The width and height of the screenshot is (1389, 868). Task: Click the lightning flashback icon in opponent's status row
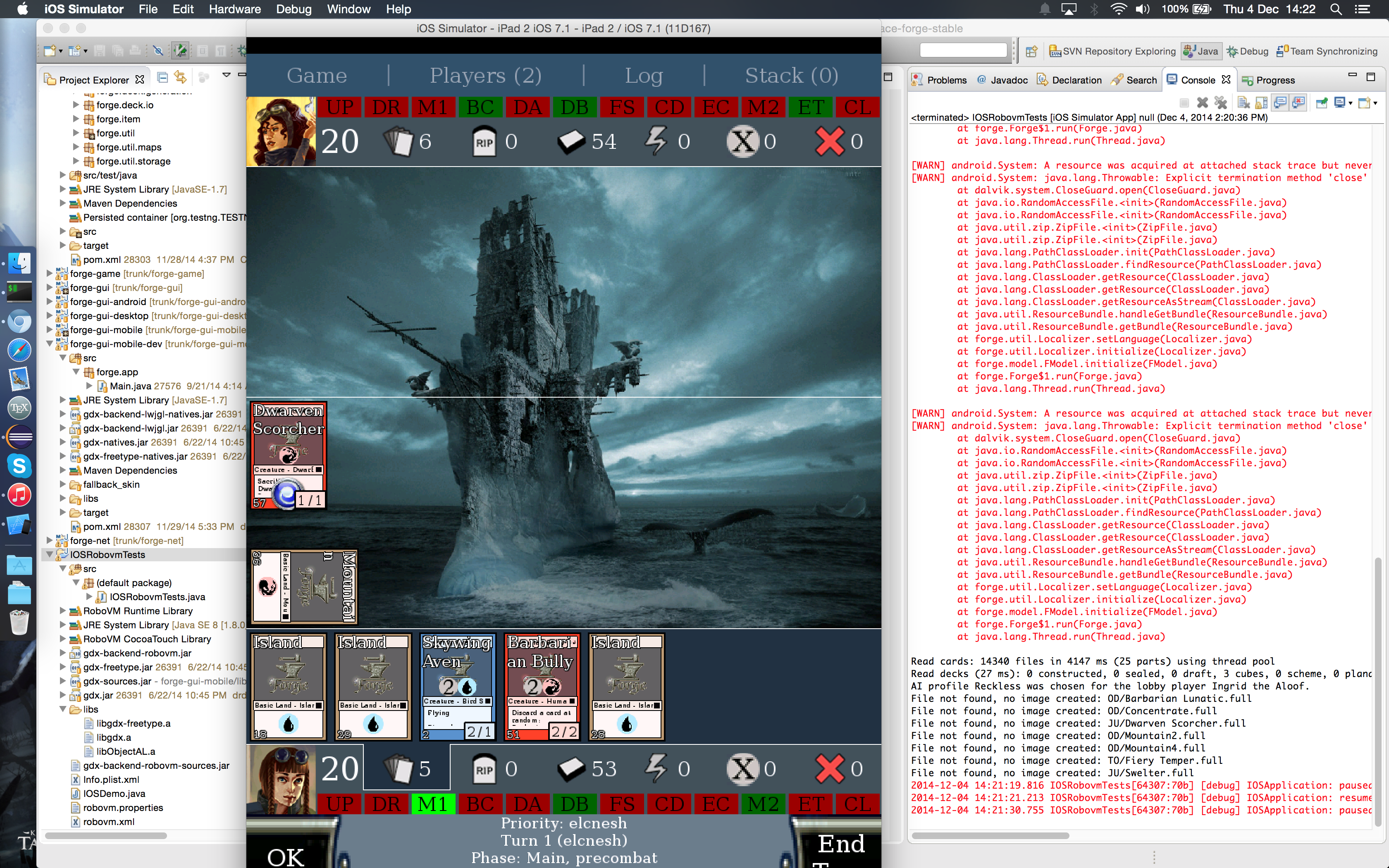pos(656,141)
